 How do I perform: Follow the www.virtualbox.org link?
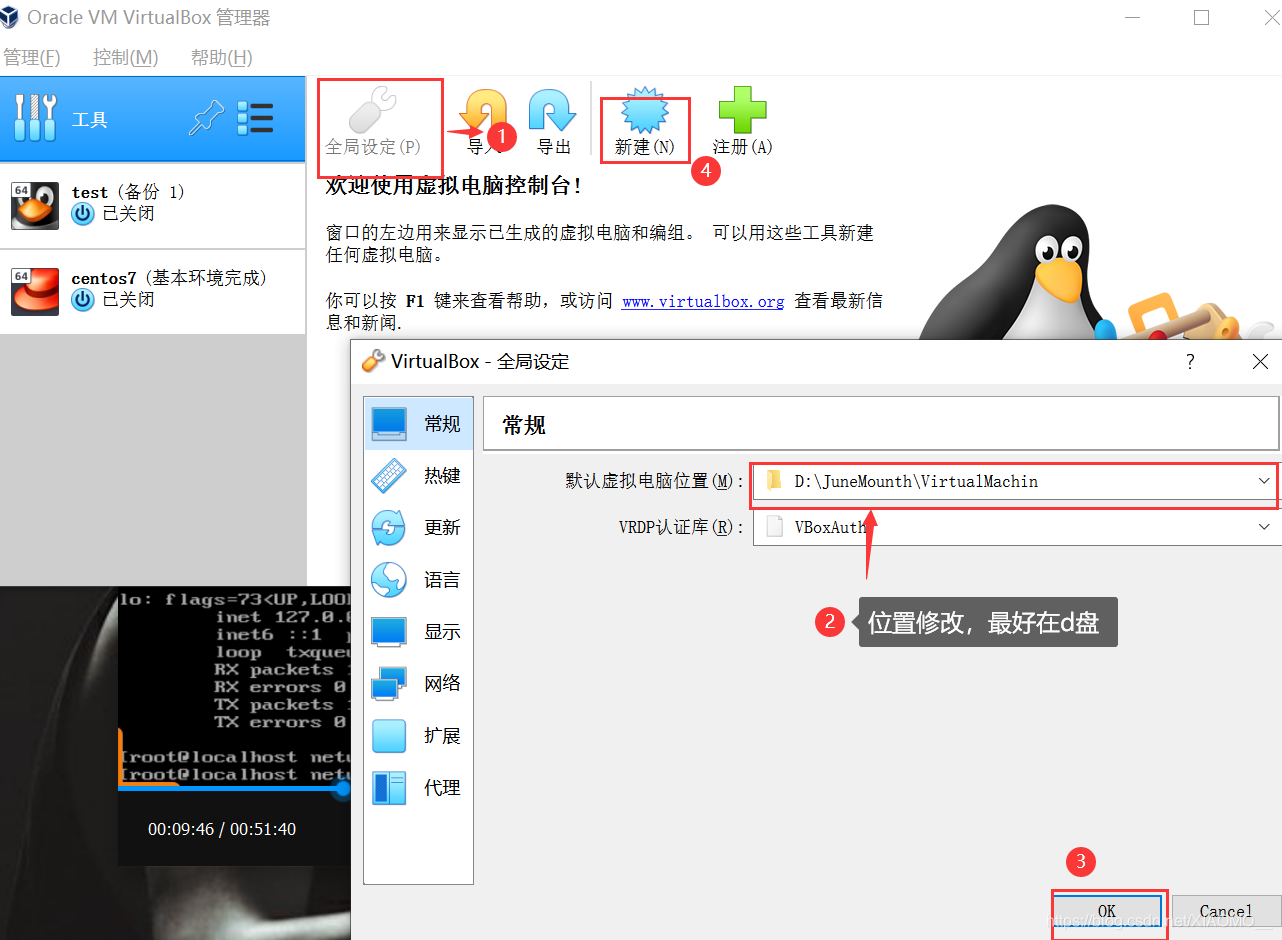click(x=703, y=301)
